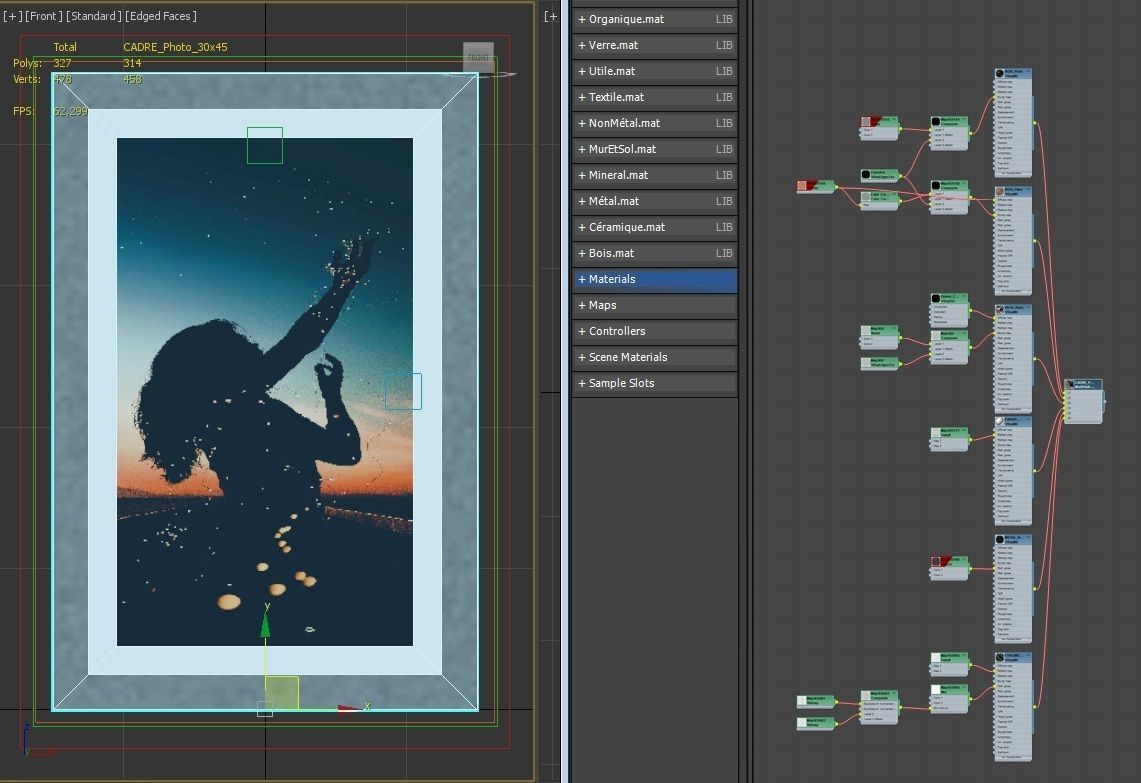
Task: Select the Mix map node
Action: pos(949,698)
